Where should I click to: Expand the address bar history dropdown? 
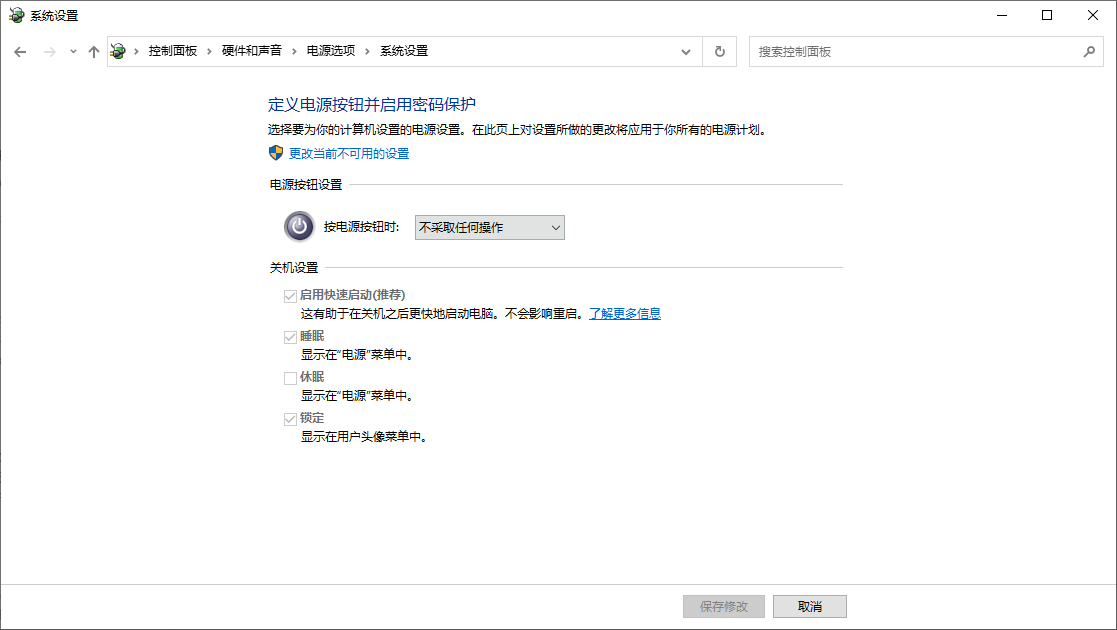coord(686,52)
